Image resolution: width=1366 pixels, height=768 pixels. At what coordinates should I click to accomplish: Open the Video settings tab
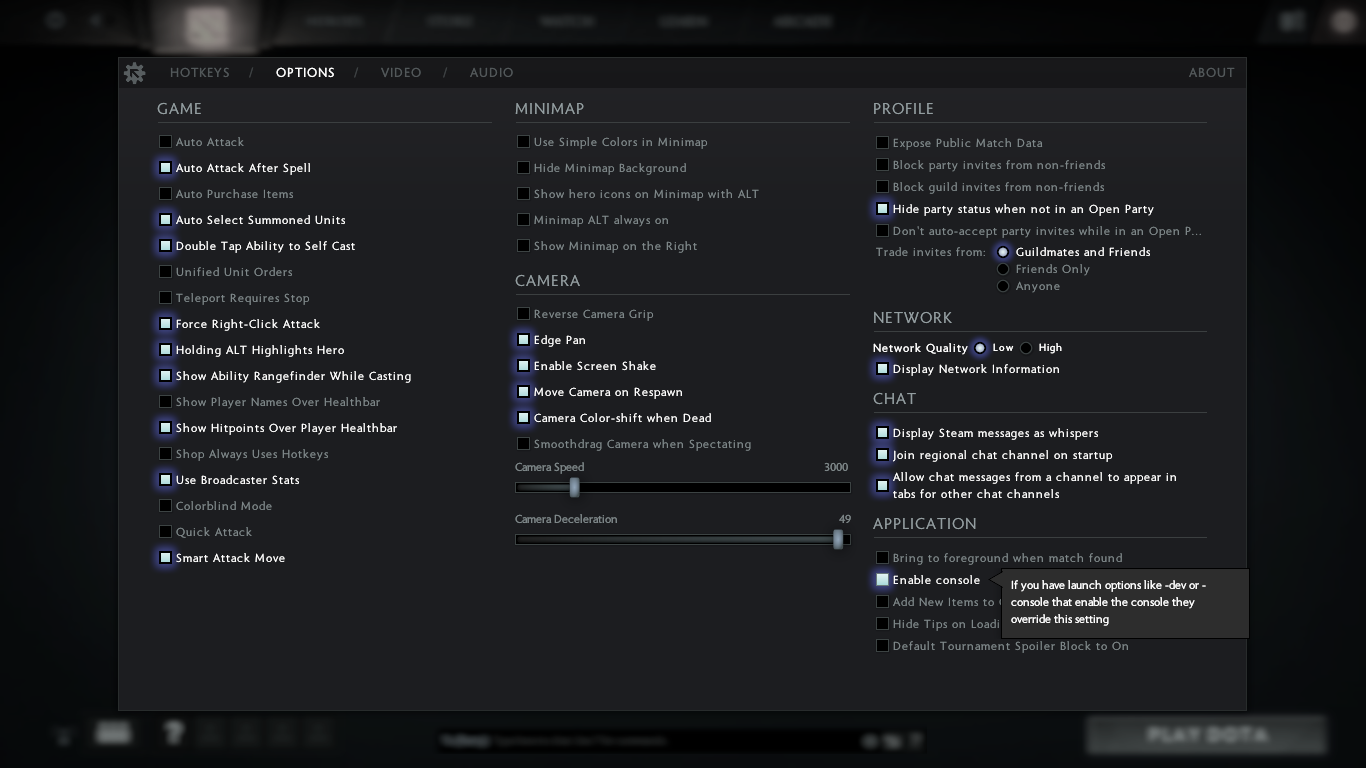pyautogui.click(x=401, y=73)
